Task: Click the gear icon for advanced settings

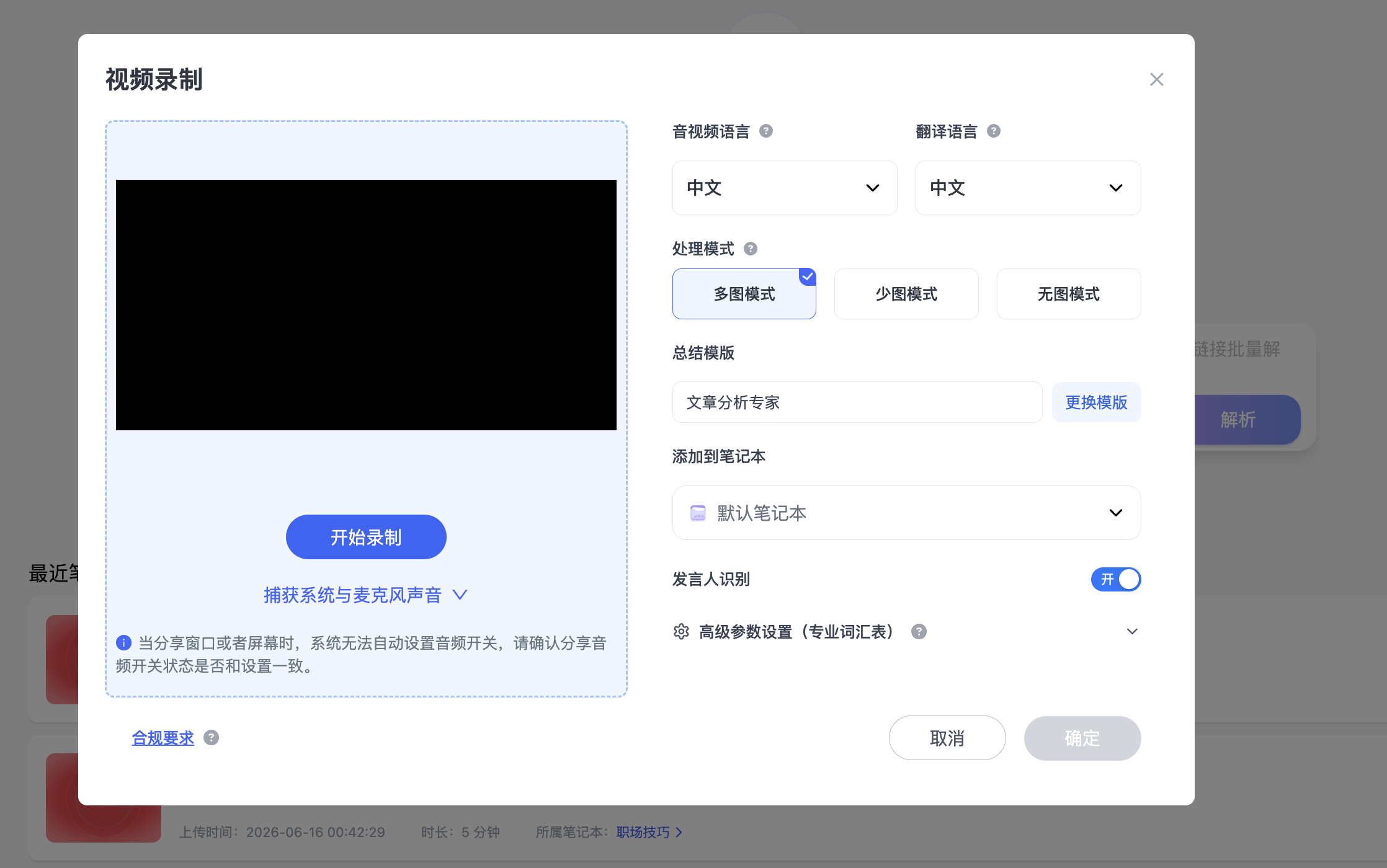Action: click(x=681, y=631)
